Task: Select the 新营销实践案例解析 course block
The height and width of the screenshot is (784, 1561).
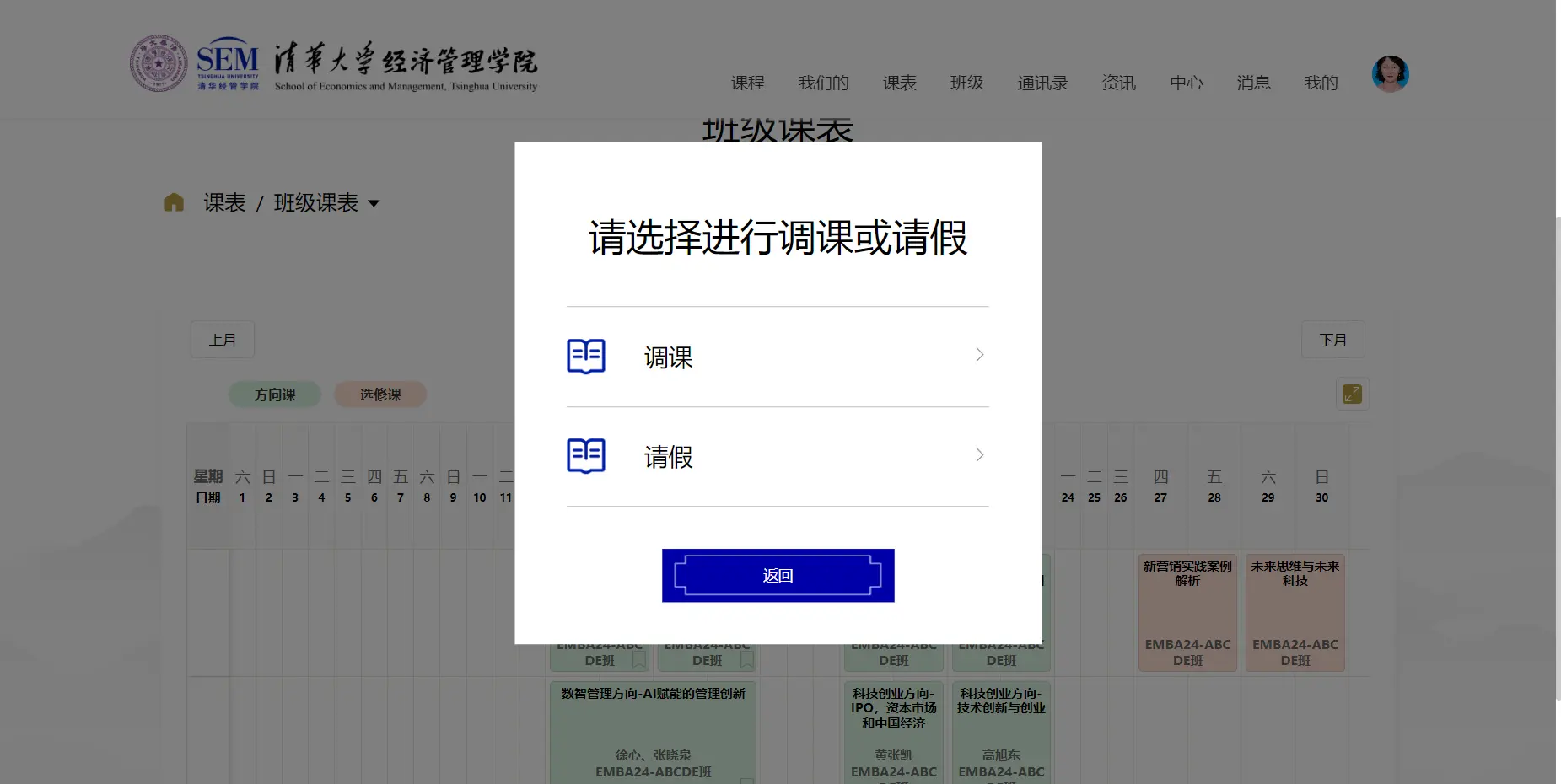Action: click(x=1187, y=612)
